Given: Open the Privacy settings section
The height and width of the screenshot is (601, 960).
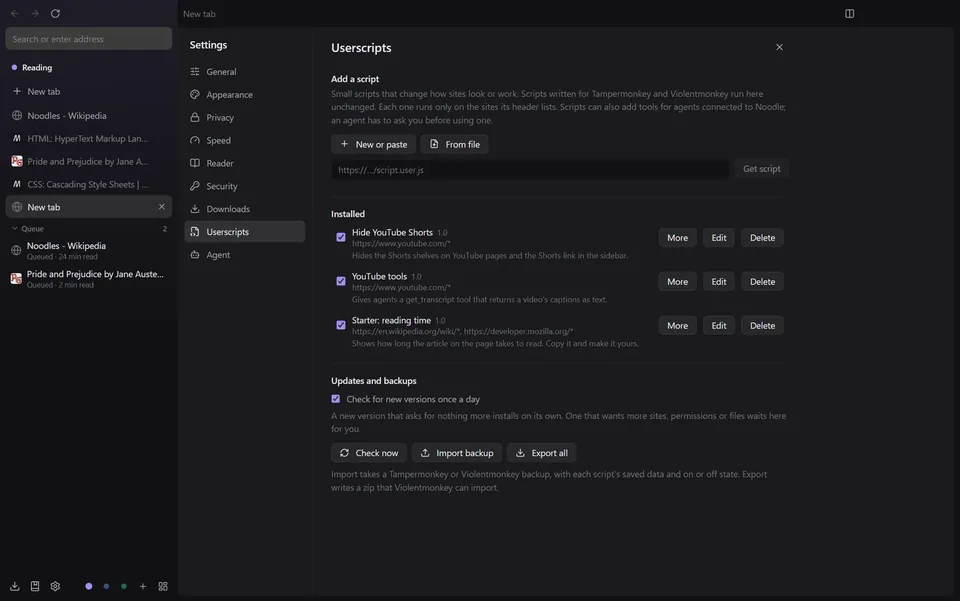Looking at the screenshot, I should pos(244,118).
